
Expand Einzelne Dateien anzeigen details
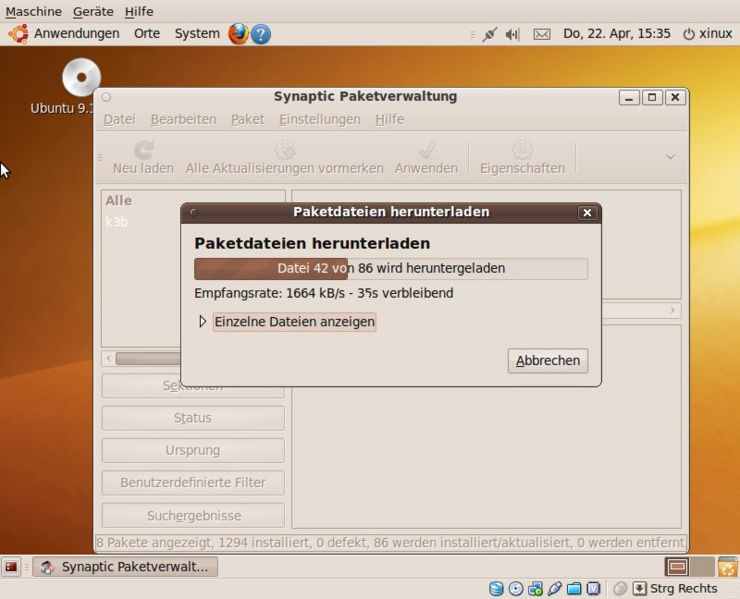(x=203, y=322)
